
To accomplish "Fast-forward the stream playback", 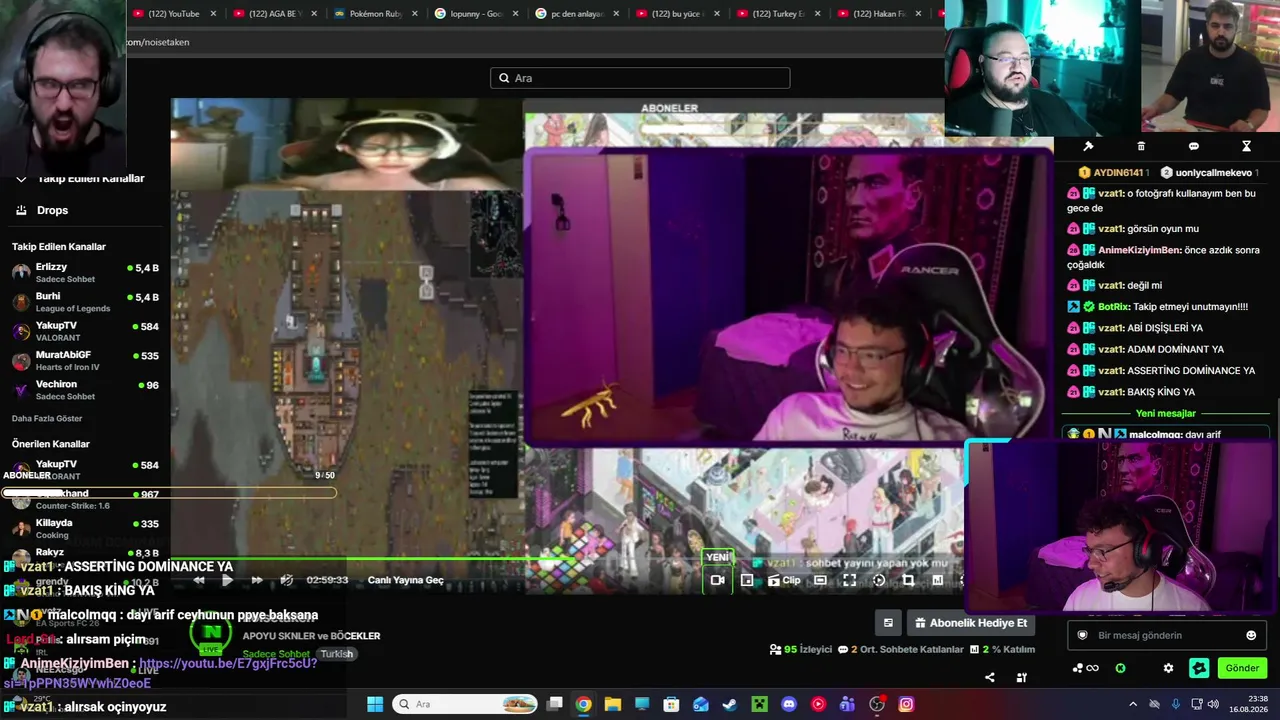I will (257, 580).
